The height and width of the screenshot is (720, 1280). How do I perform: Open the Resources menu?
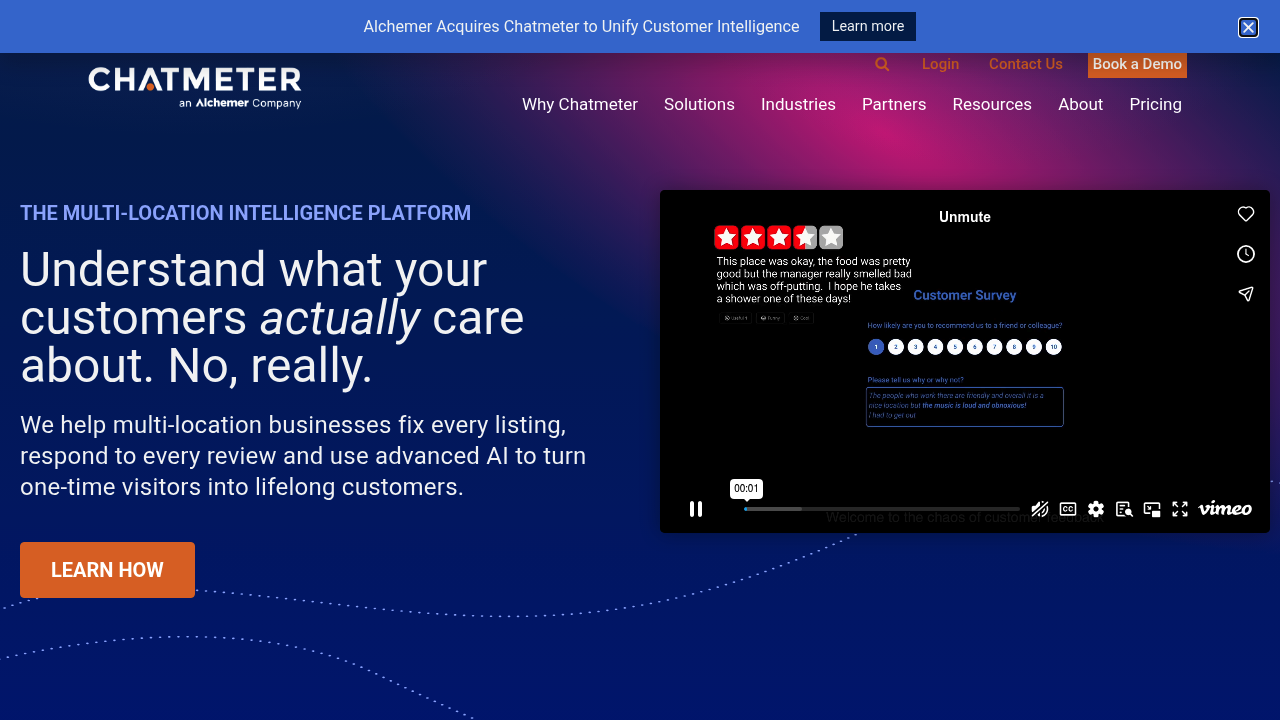point(992,104)
